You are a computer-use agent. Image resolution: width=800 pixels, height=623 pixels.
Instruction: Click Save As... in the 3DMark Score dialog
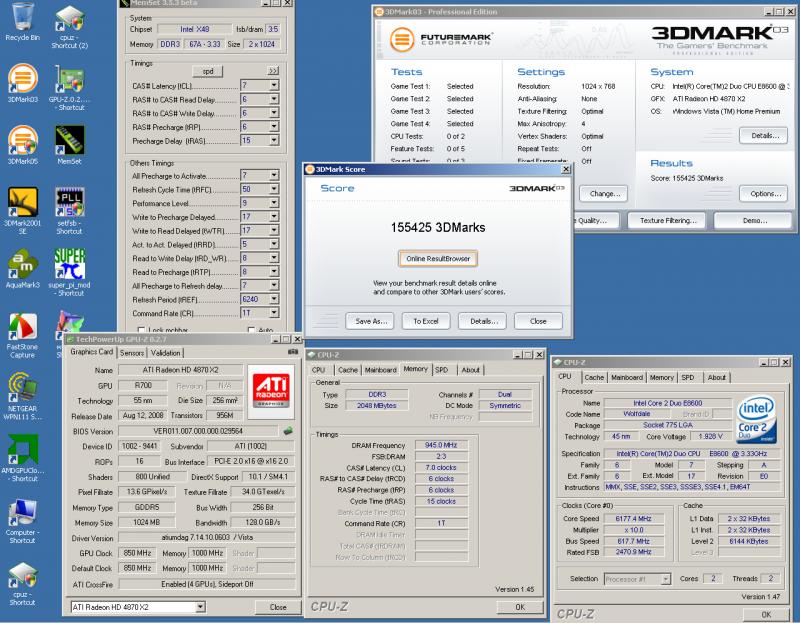click(x=371, y=321)
